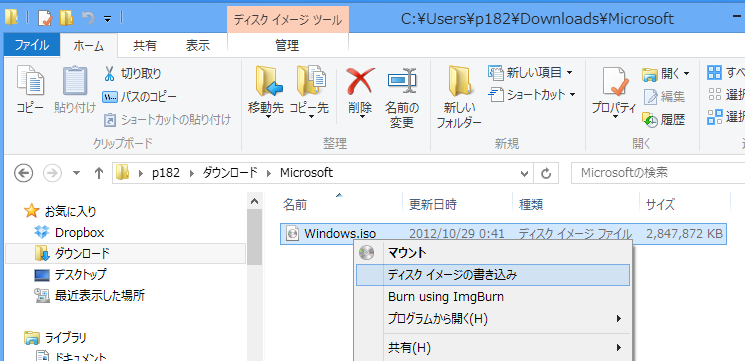
Task: Switch to the Home (ホーム) tab
Action: 89,46
